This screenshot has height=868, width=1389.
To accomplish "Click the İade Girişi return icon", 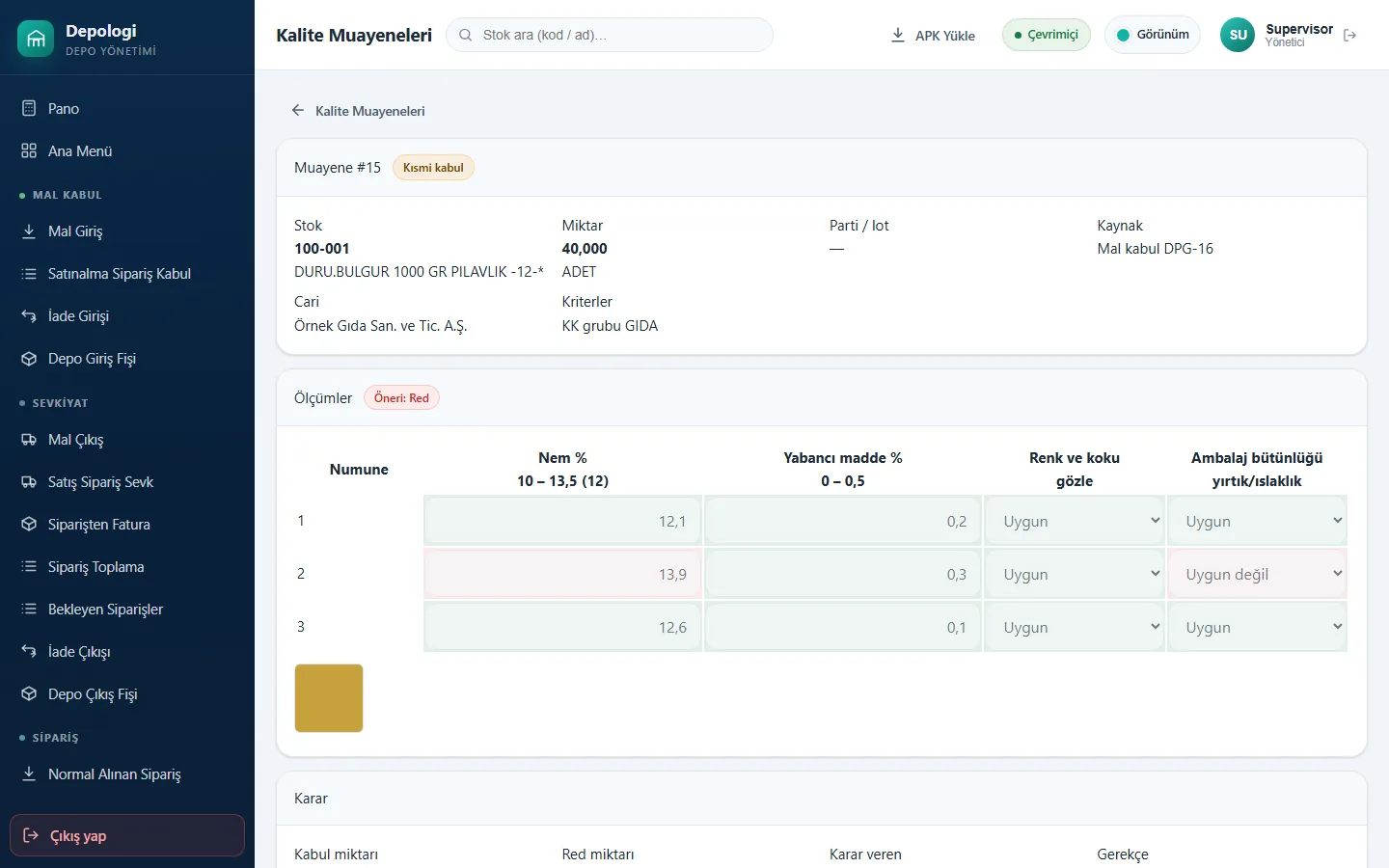I will 29,315.
